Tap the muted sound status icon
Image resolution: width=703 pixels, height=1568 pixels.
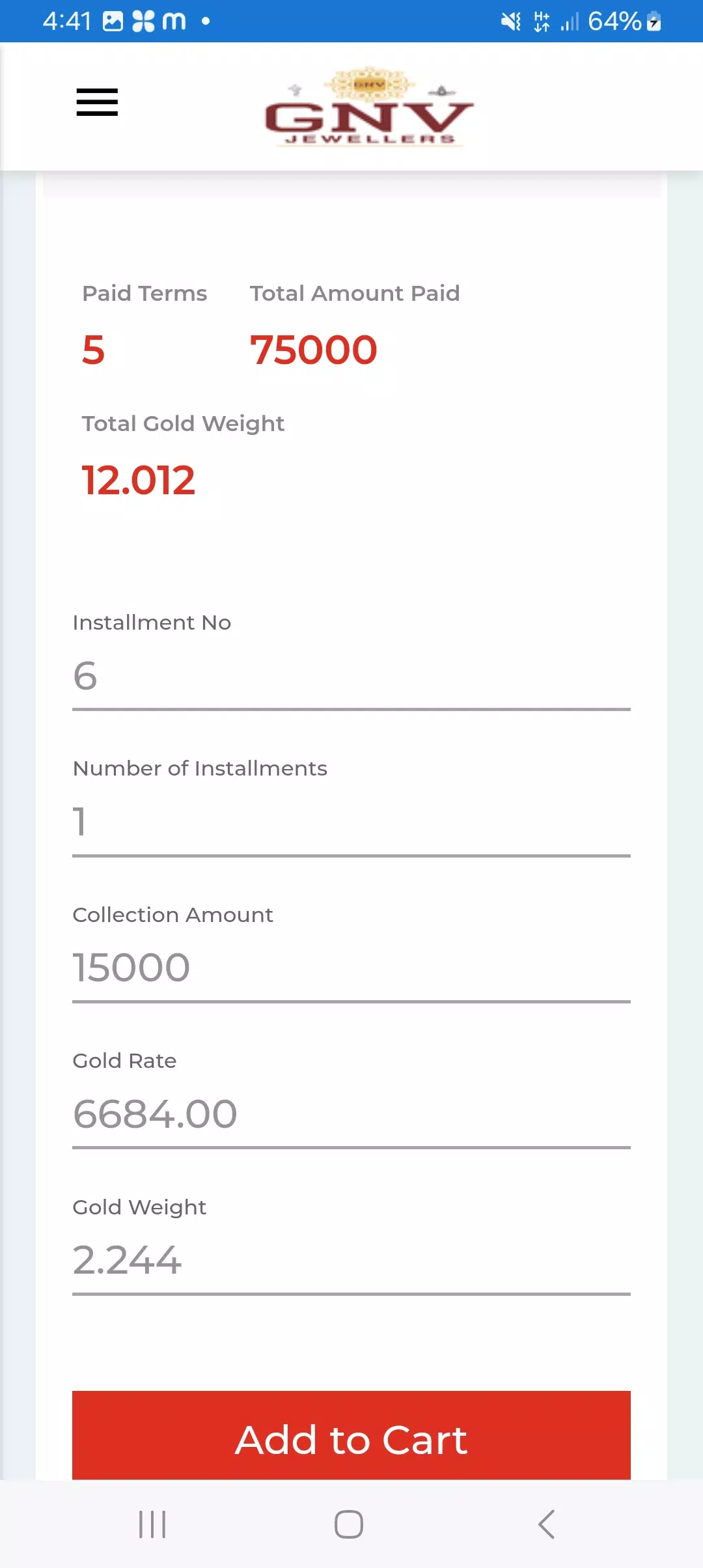511,21
